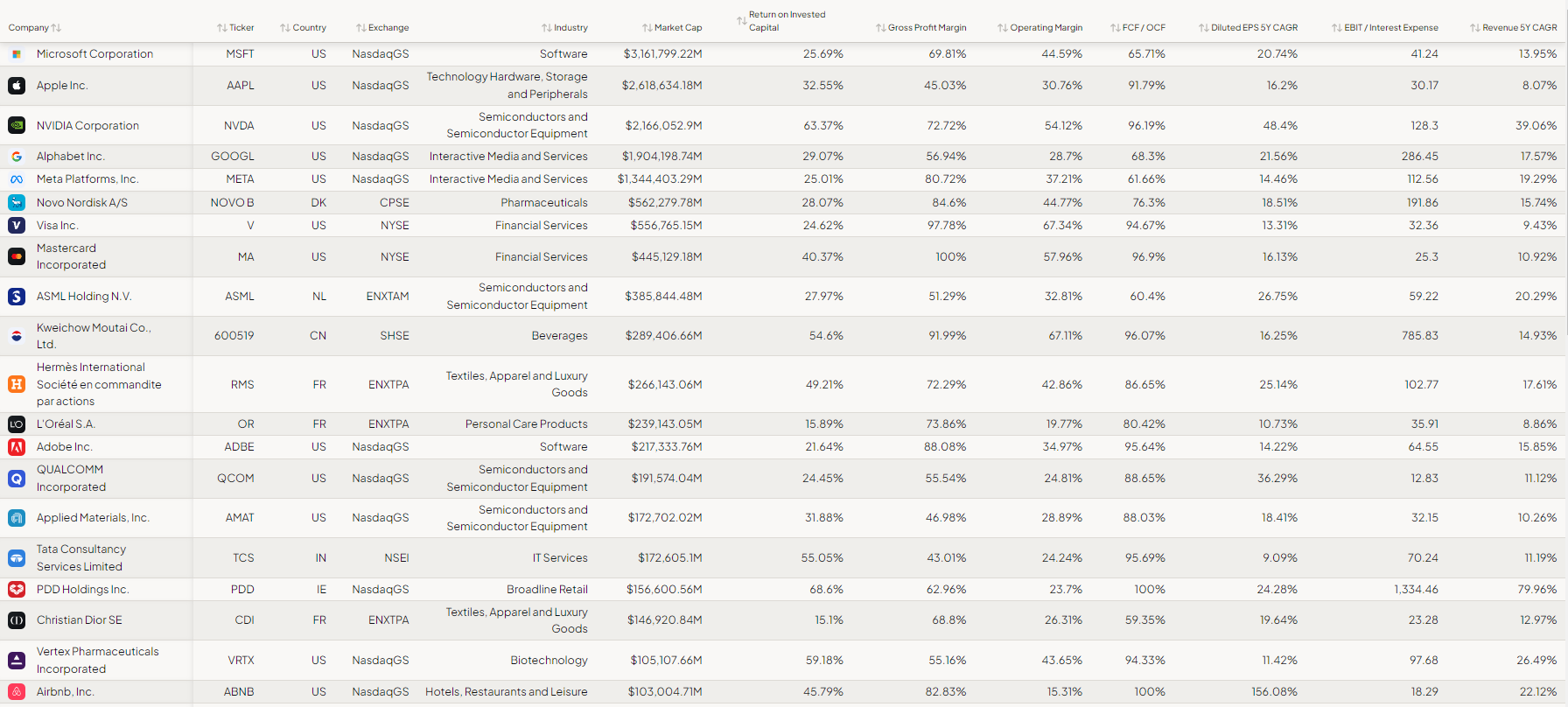This screenshot has height=707, width=1568.
Task: Click the Beverages industry cell
Action: [x=560, y=336]
